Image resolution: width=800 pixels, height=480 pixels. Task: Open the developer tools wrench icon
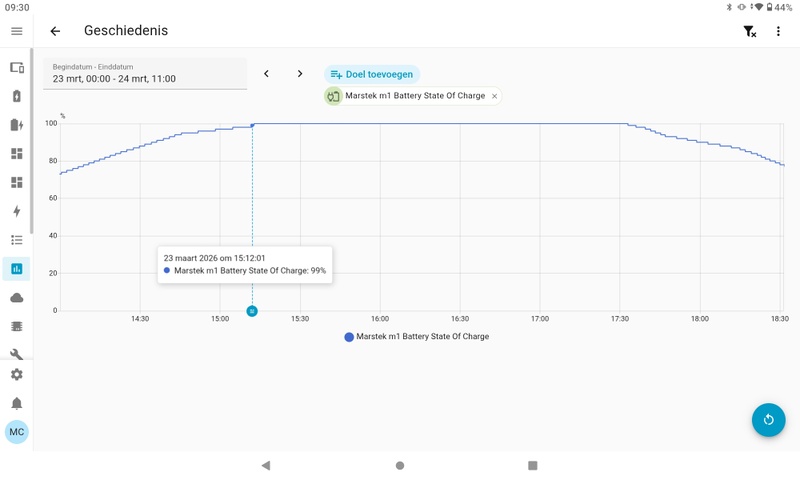17,354
